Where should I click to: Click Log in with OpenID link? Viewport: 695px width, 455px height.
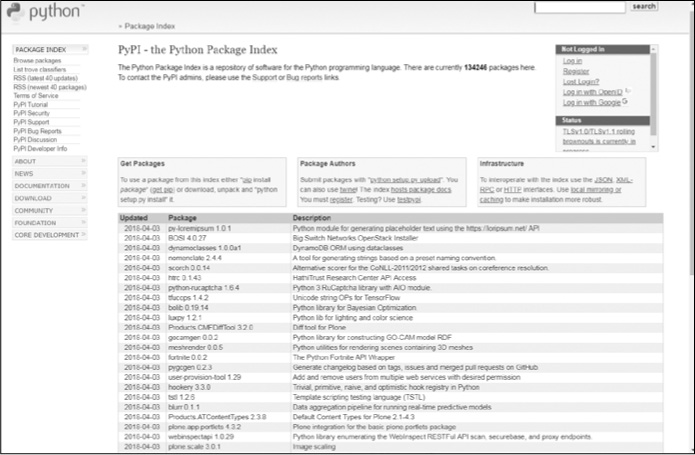tap(593, 92)
